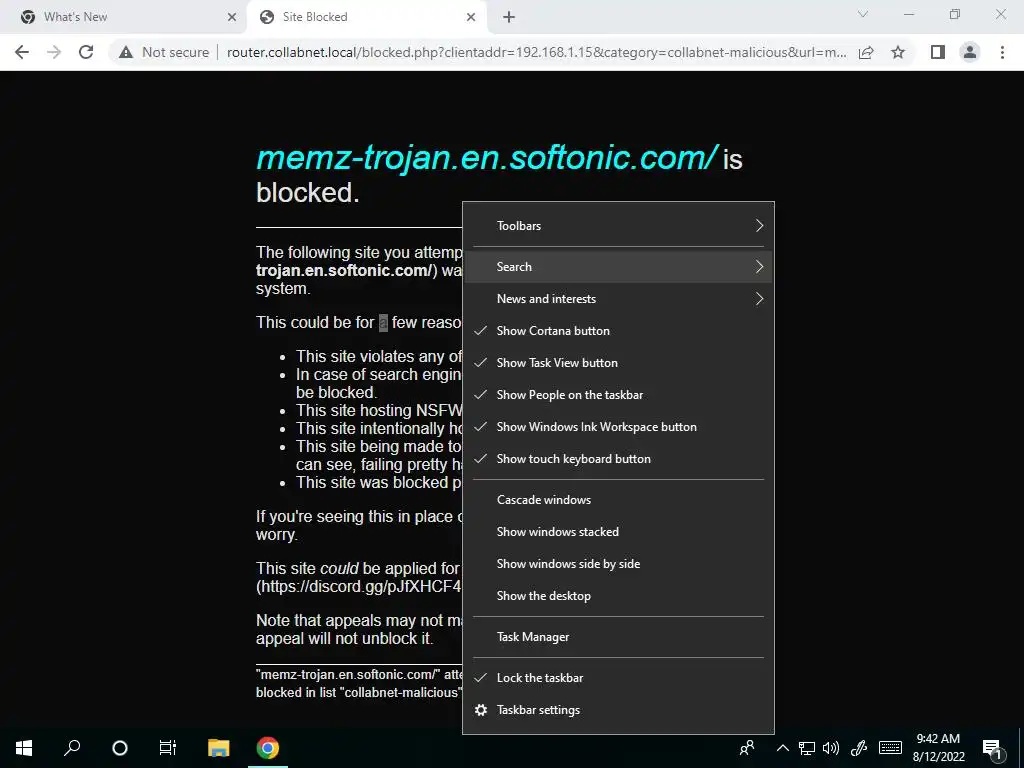Toggle Show touch keyboard button
1024x768 pixels.
618,459
